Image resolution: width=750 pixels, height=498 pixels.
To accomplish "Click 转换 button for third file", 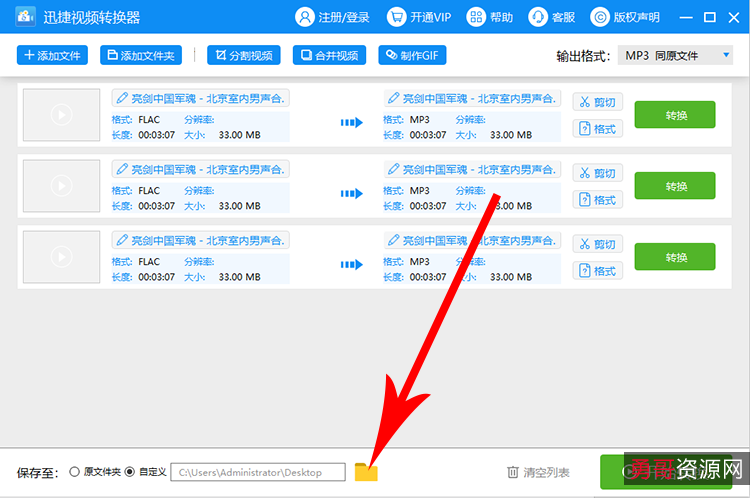I will pyautogui.click(x=675, y=257).
